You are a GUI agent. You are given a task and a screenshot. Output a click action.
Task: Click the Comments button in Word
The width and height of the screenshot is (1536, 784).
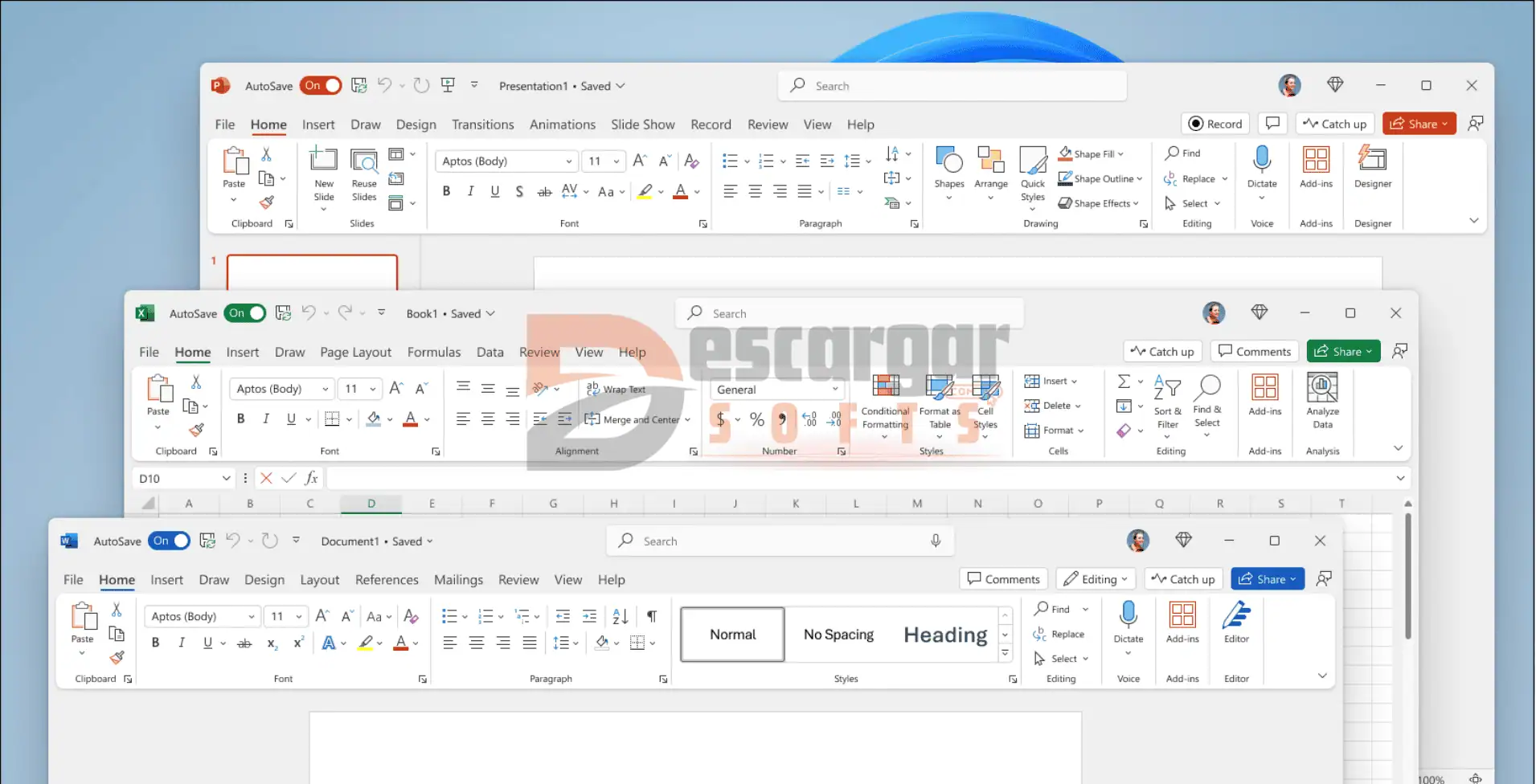coord(1004,578)
